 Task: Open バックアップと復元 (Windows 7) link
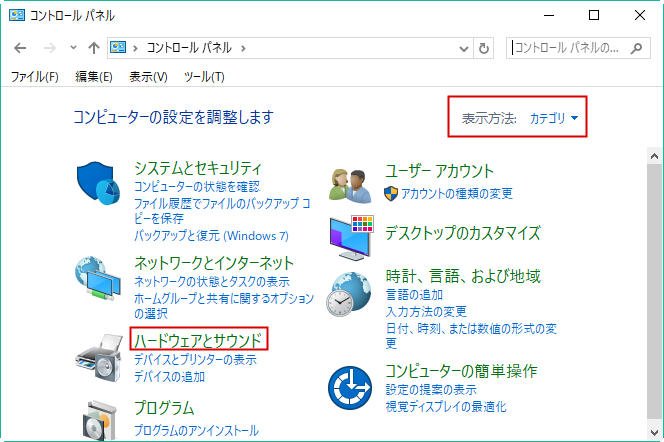coord(211,235)
